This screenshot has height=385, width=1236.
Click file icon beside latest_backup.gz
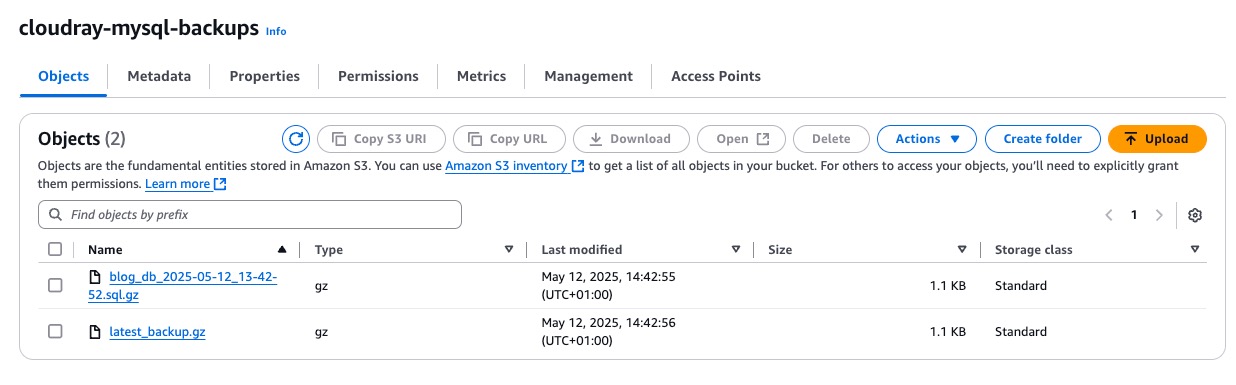(95, 332)
